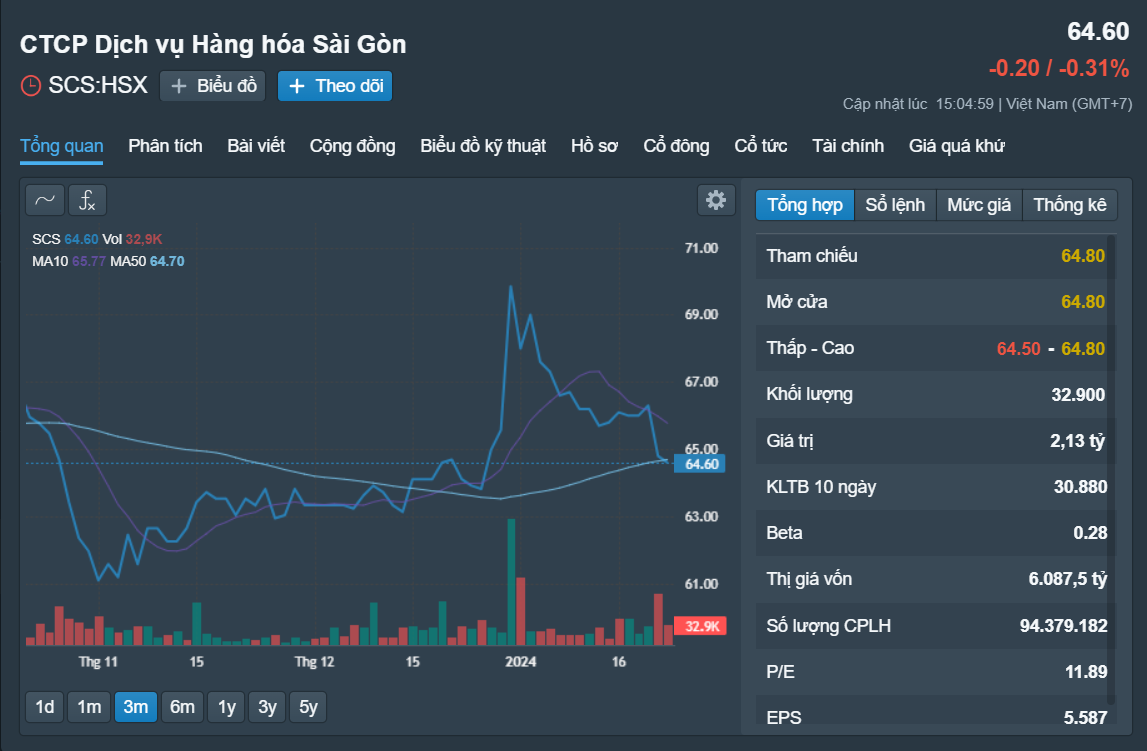Click the Giá trị value 2,13 tỷ
The height and width of the screenshot is (751, 1147).
click(1078, 441)
